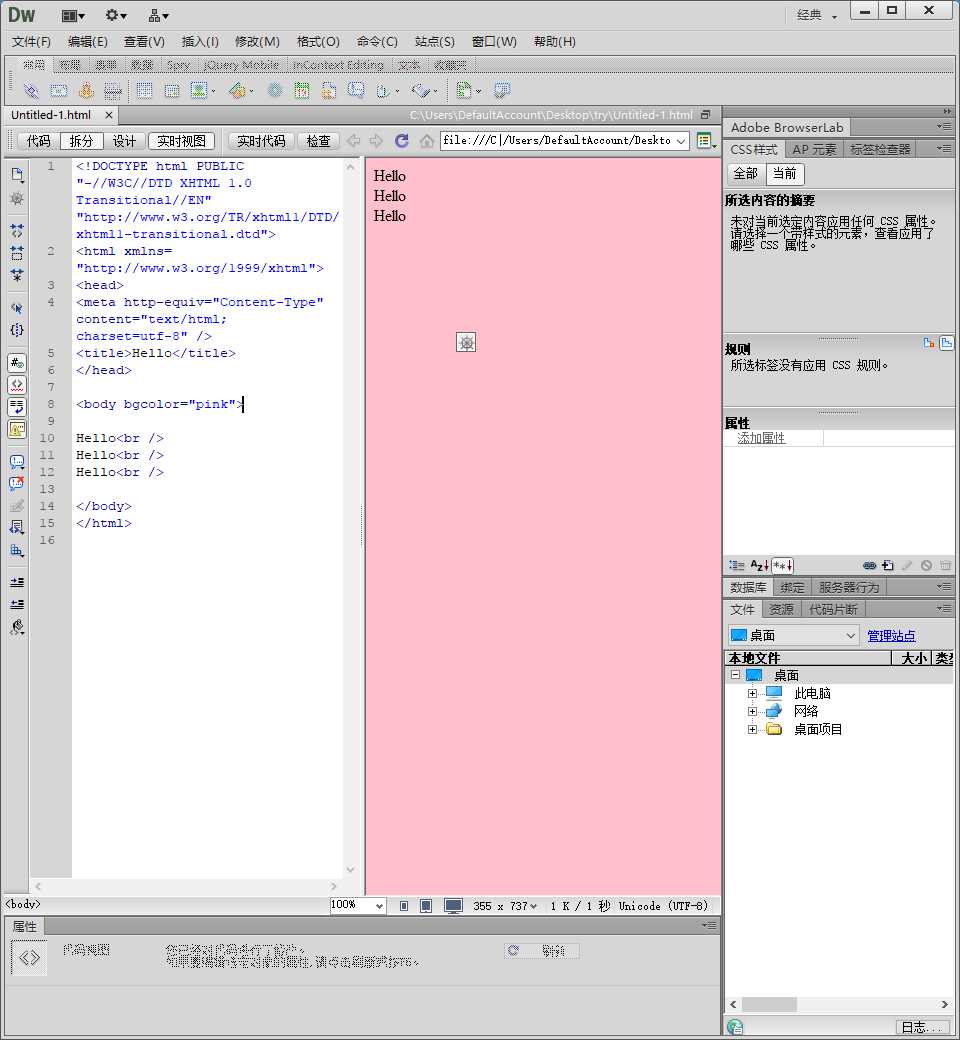
Task: Insert a horizontal rule
Action: click(113, 90)
